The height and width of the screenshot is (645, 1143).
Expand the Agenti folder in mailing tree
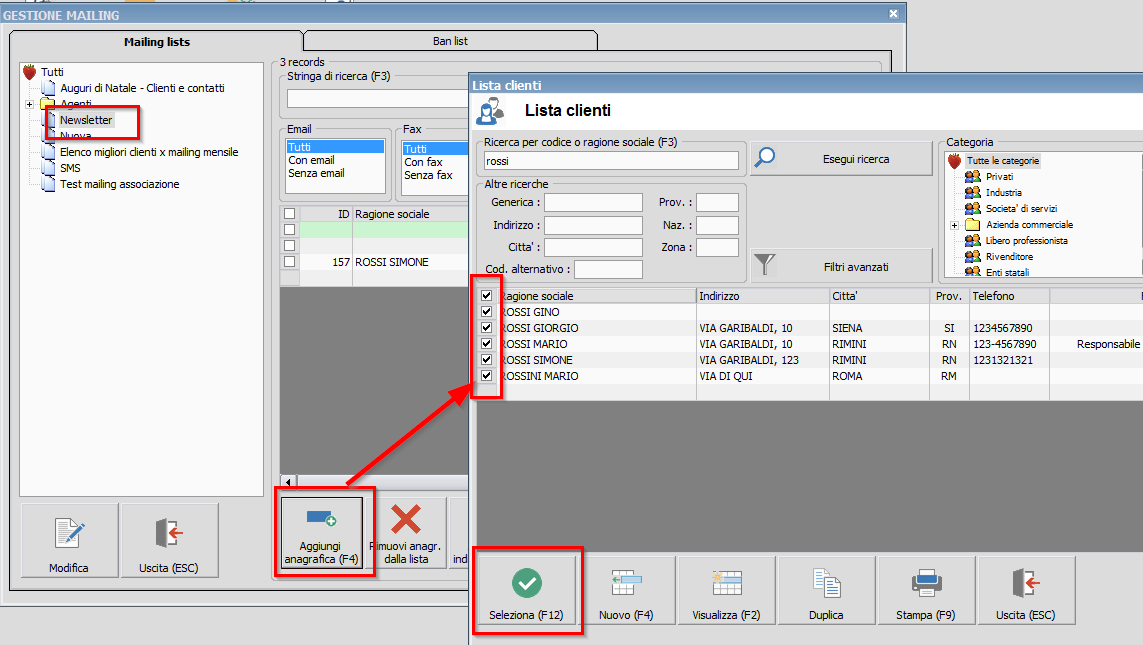tap(30, 104)
